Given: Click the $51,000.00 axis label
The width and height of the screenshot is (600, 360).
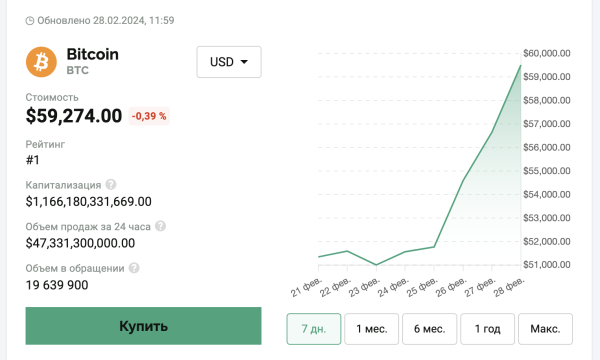Looking at the screenshot, I should pyautogui.click(x=547, y=265).
